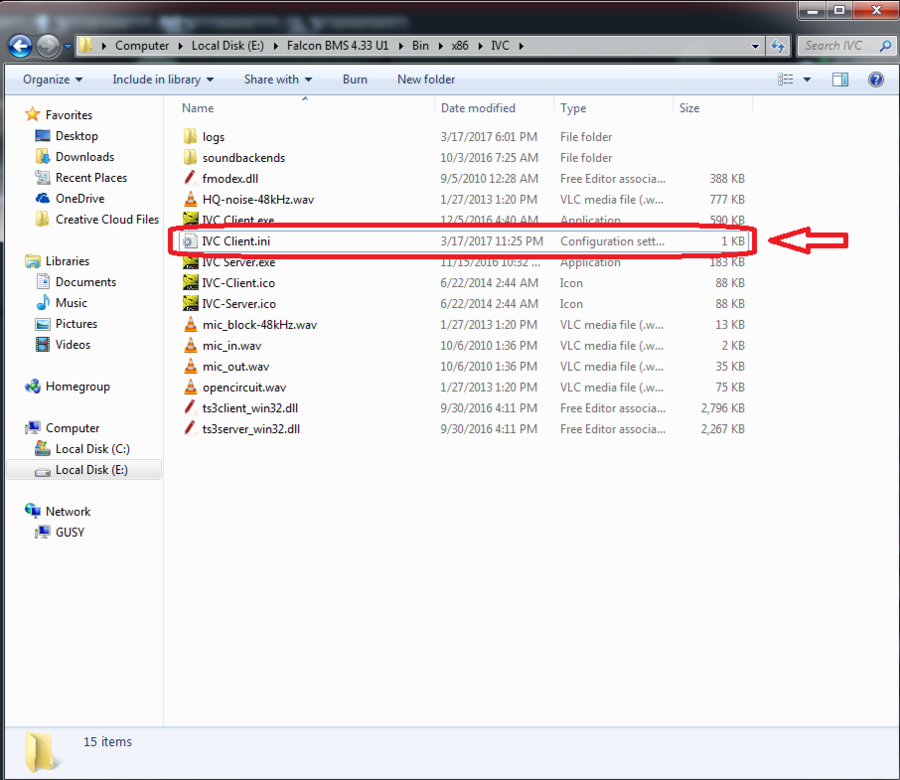This screenshot has height=780, width=900.
Task: Click the Help question mark icon
Action: 874,79
